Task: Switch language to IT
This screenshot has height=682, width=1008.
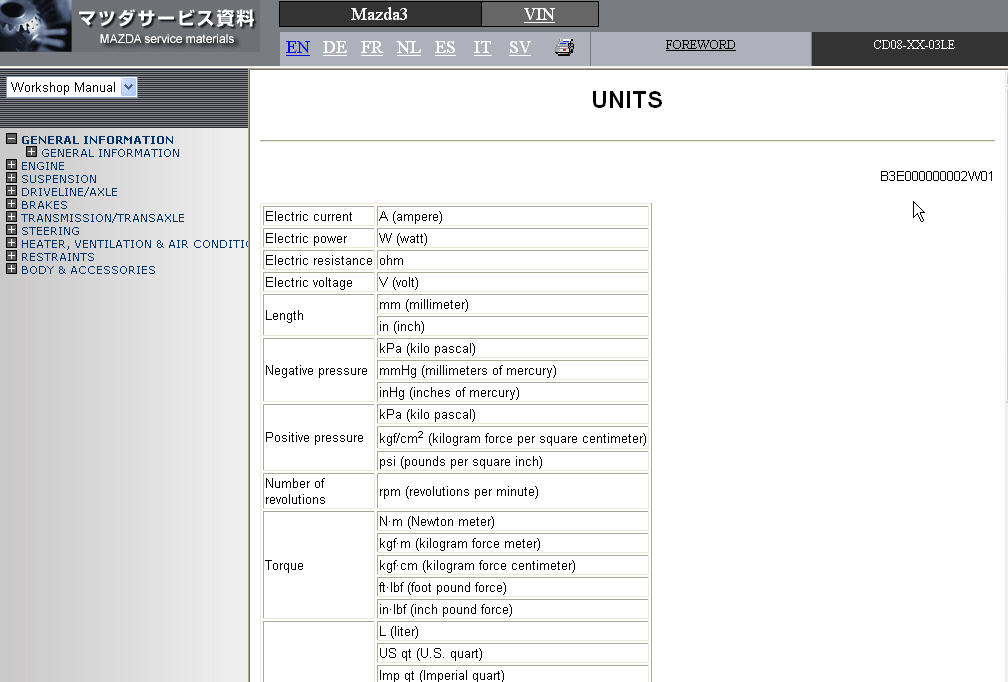Action: (482, 48)
